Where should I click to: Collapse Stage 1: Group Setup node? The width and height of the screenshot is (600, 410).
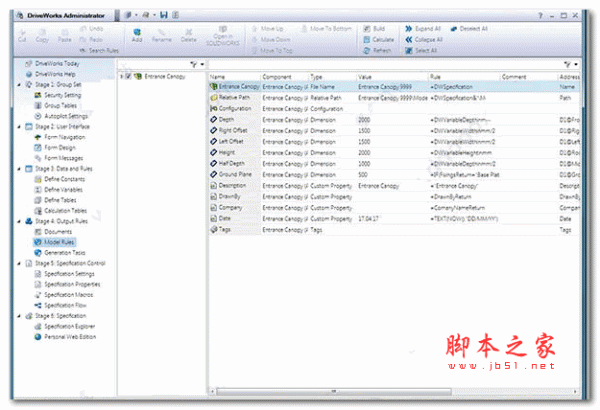pyautogui.click(x=19, y=85)
